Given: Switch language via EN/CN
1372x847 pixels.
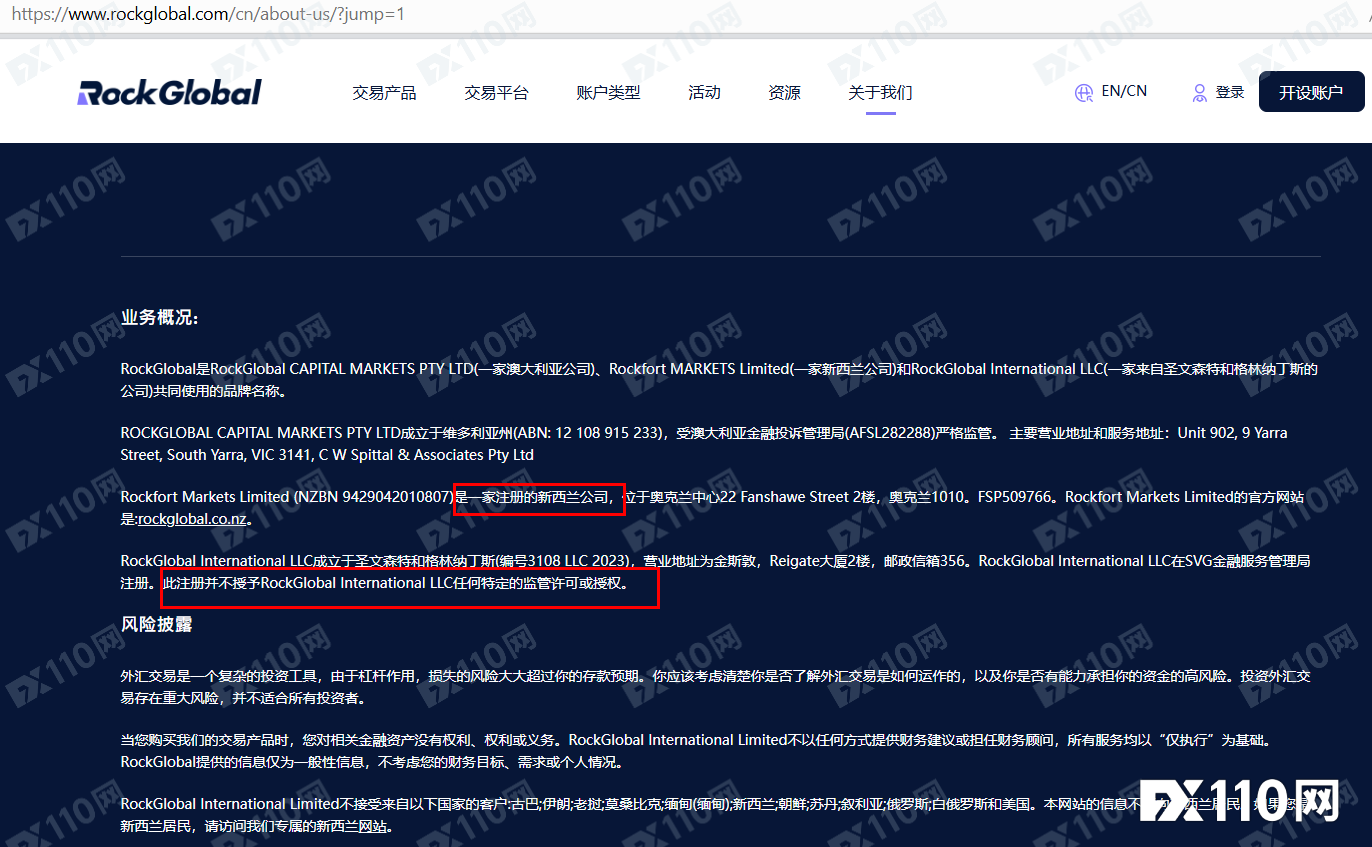Looking at the screenshot, I should (1124, 91).
